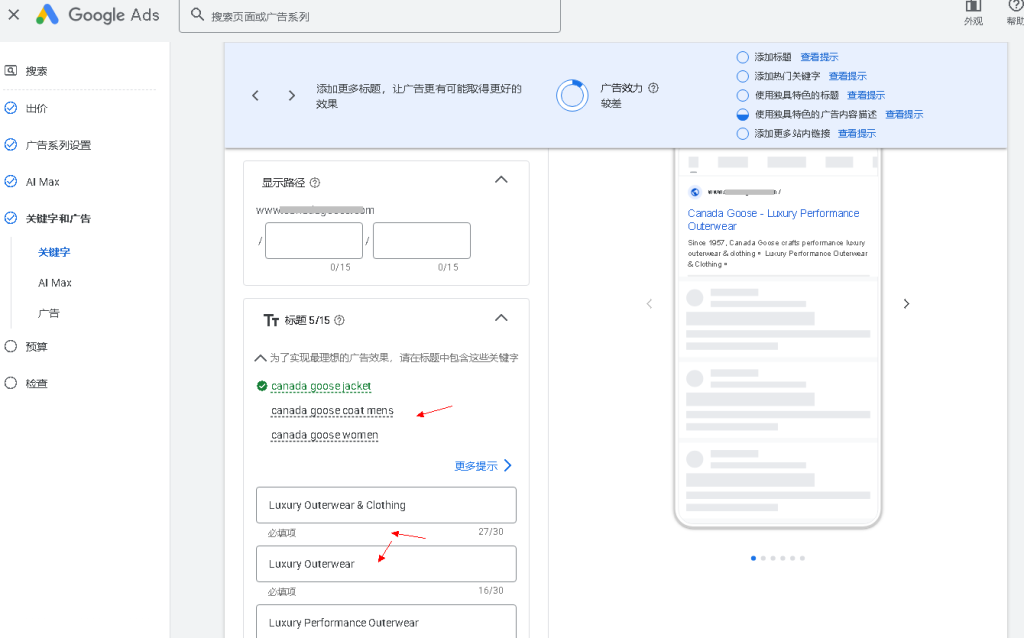
Task: Open the 外观 appearance panel
Action: pos(971,12)
